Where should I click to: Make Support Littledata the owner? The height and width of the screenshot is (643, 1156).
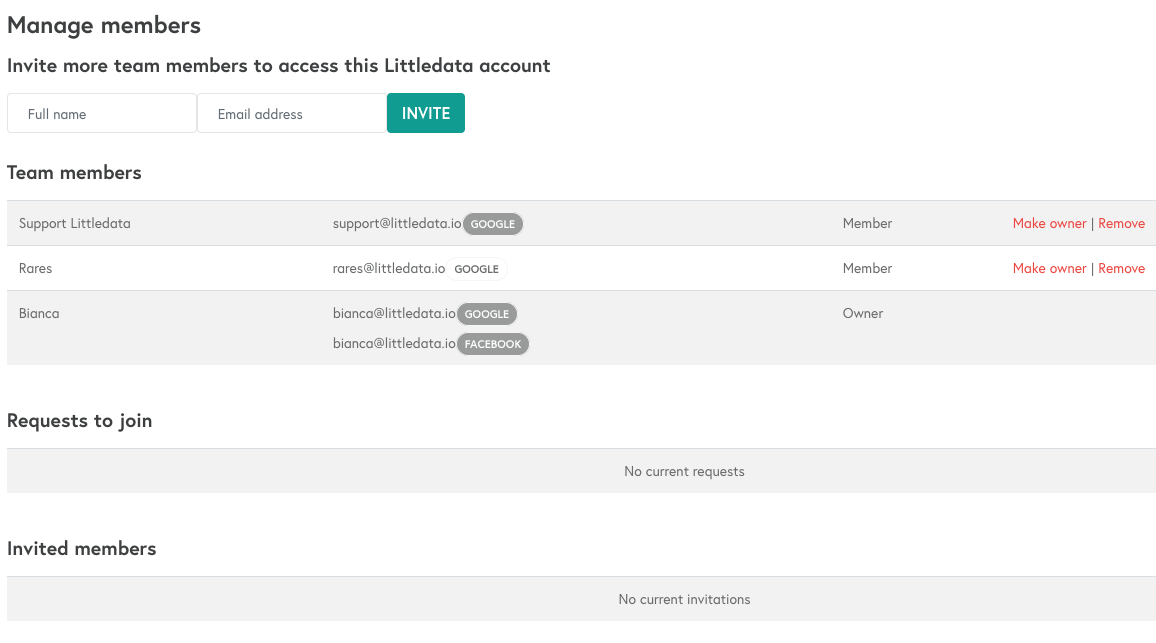pyautogui.click(x=1049, y=223)
